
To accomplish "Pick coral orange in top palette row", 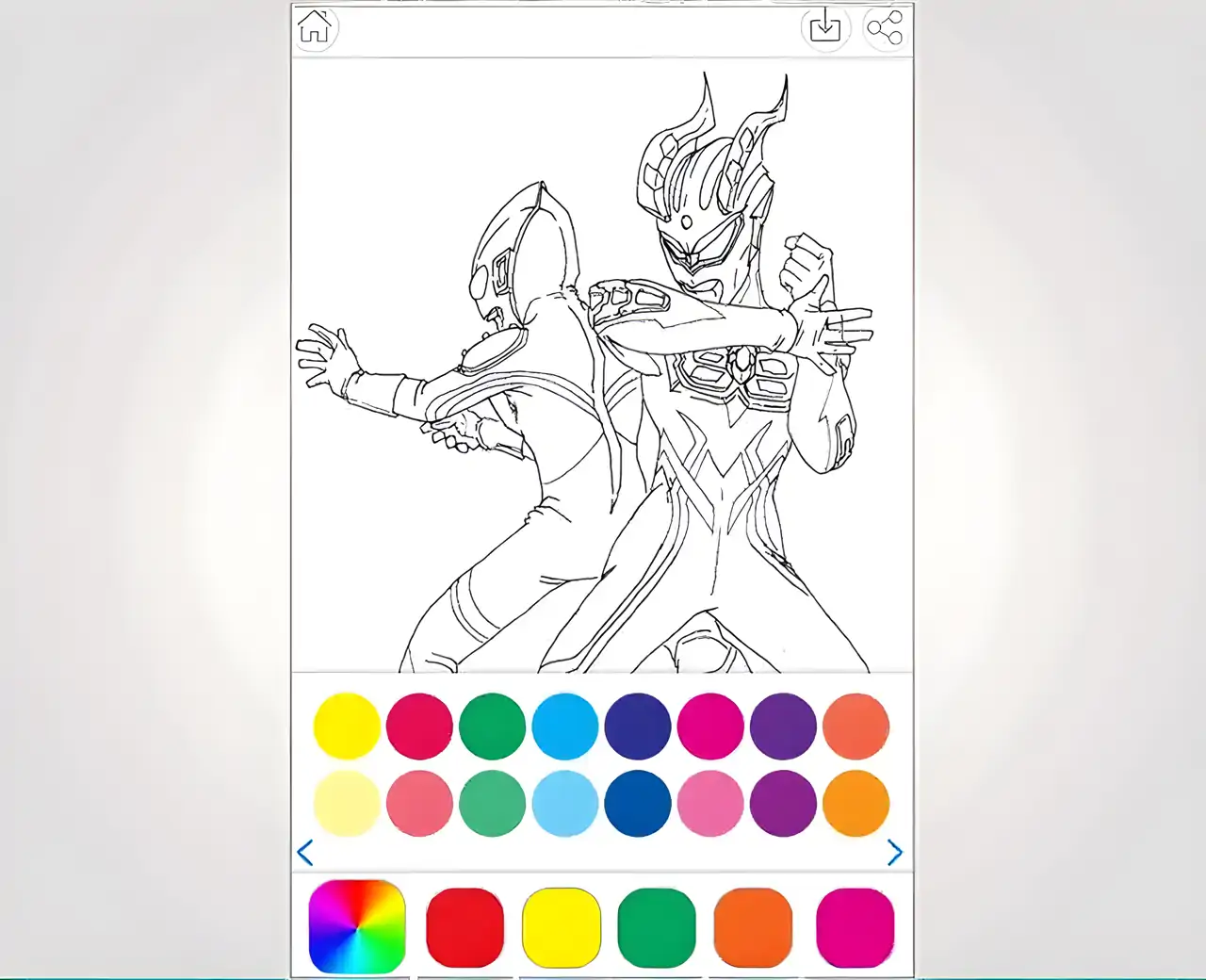I will tap(856, 727).
